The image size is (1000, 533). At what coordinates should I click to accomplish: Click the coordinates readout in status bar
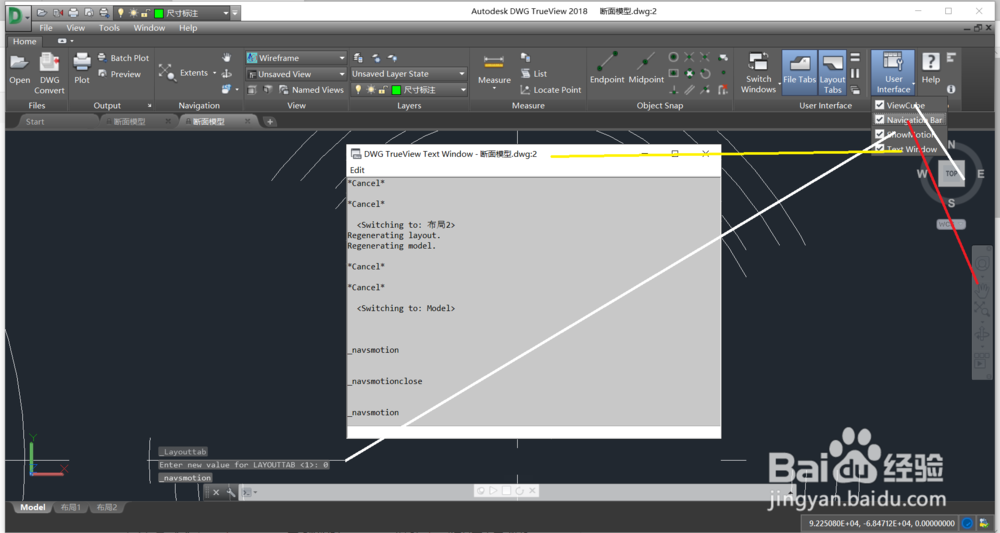click(882, 523)
